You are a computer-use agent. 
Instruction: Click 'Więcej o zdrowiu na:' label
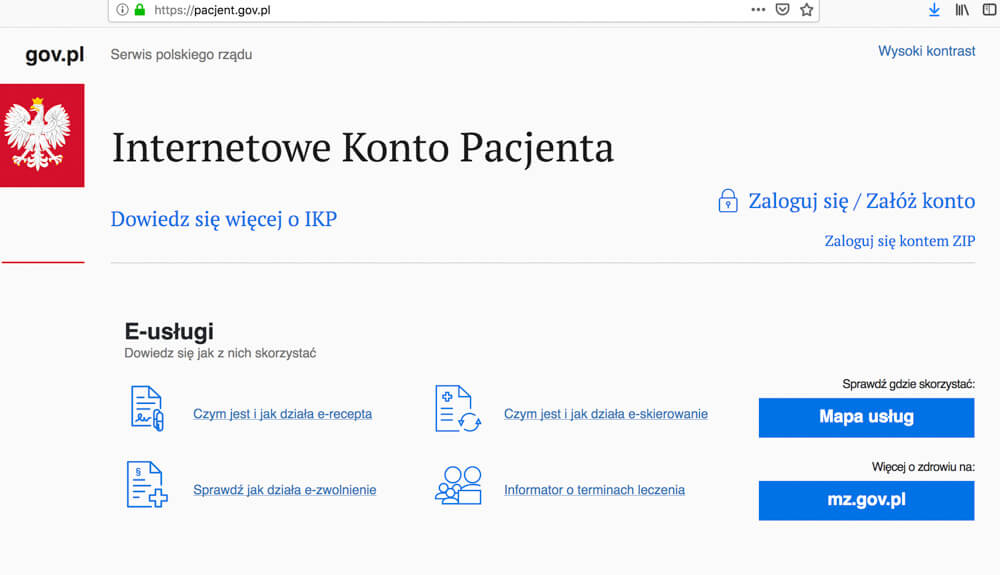click(923, 467)
